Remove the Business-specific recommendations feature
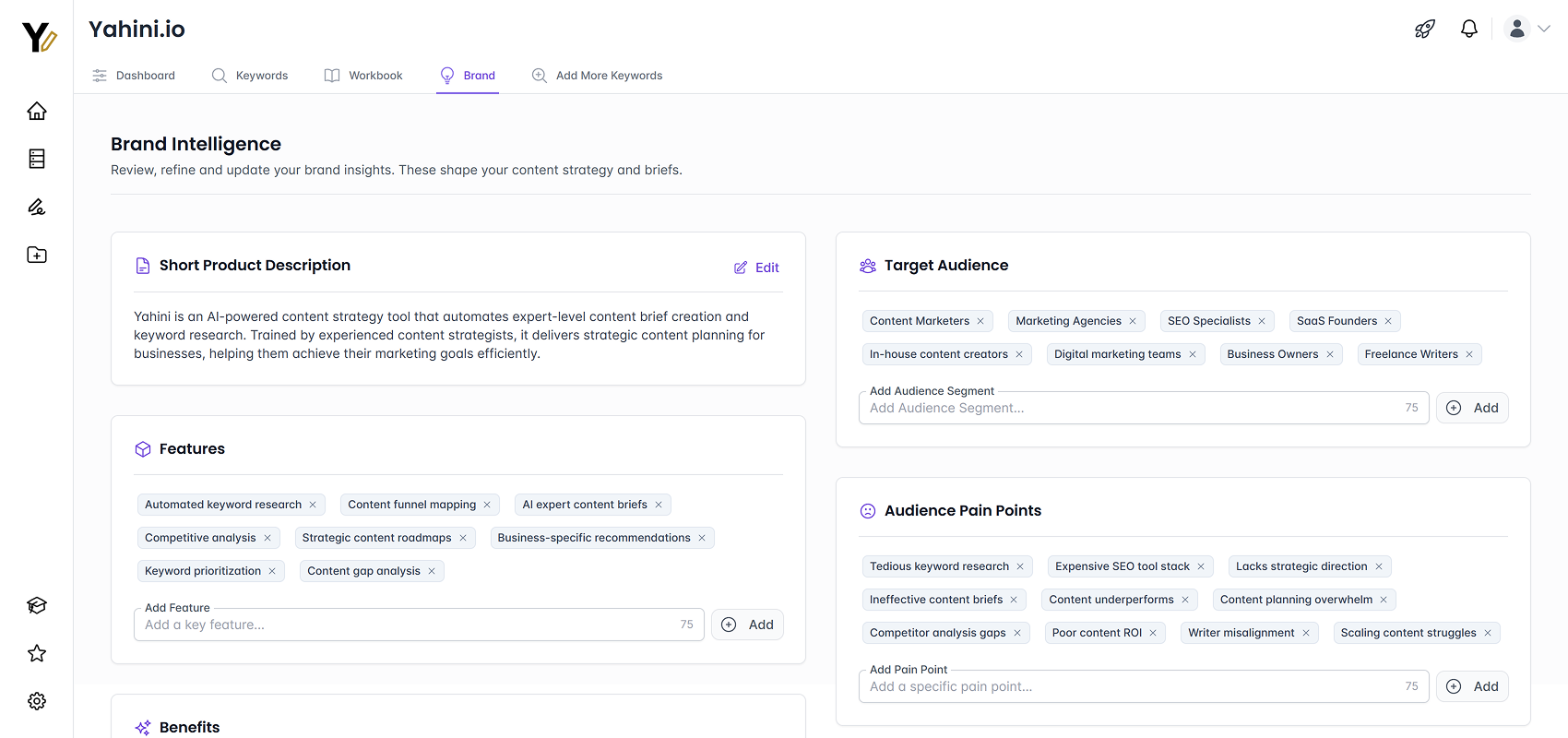Viewport: 1568px width, 738px height. 702,538
